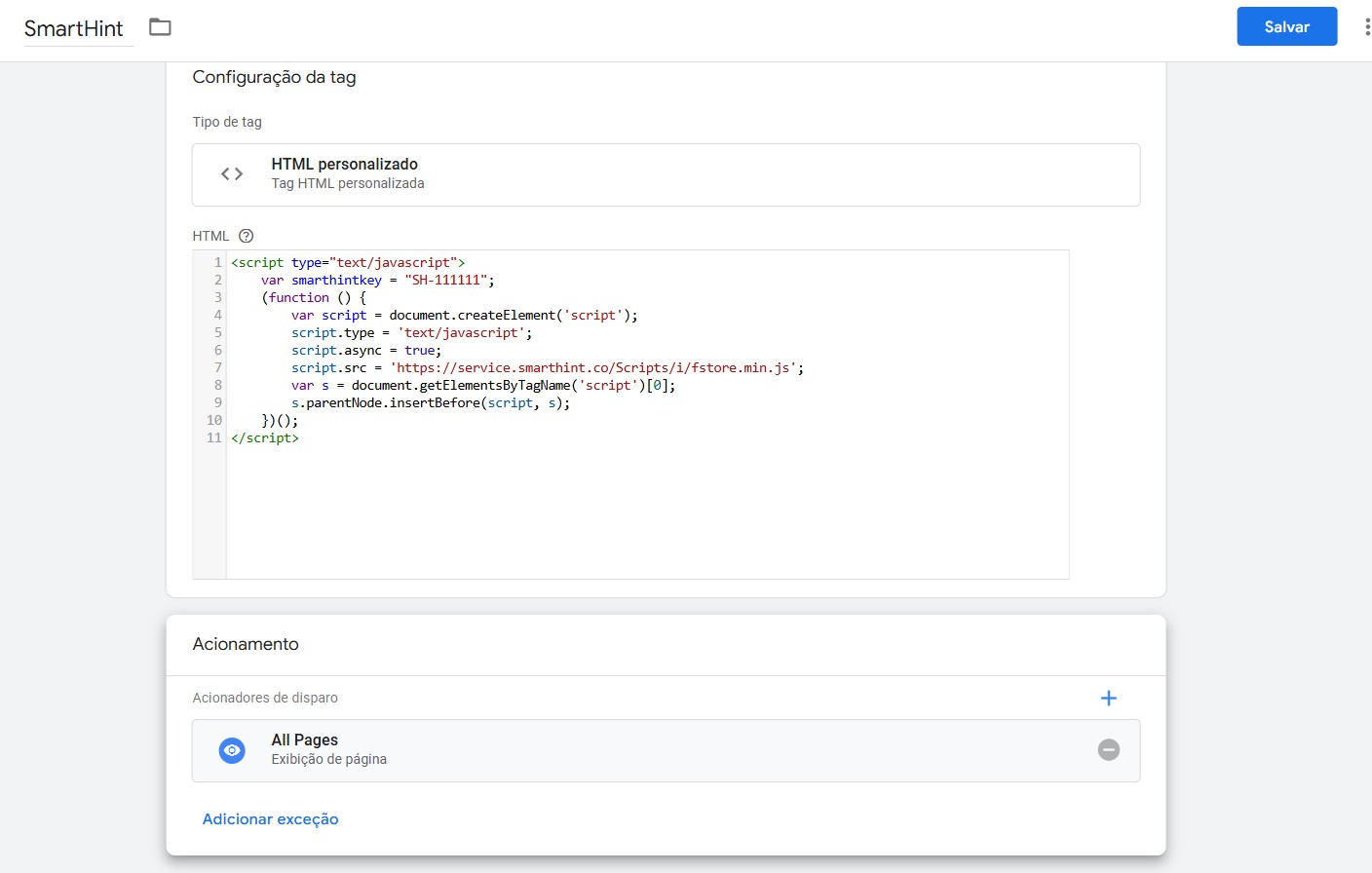Click the Acionadores de disparo label
The width and height of the screenshot is (1372, 873).
[265, 698]
